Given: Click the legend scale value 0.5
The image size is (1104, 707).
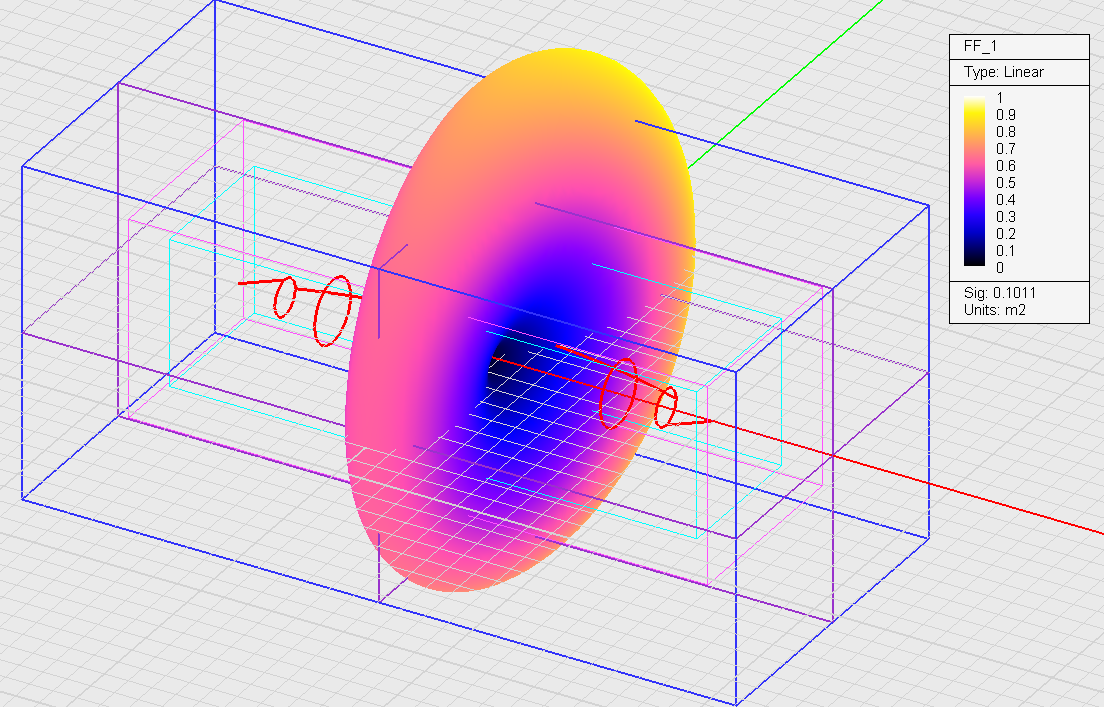Looking at the screenshot, I should [x=1006, y=183].
